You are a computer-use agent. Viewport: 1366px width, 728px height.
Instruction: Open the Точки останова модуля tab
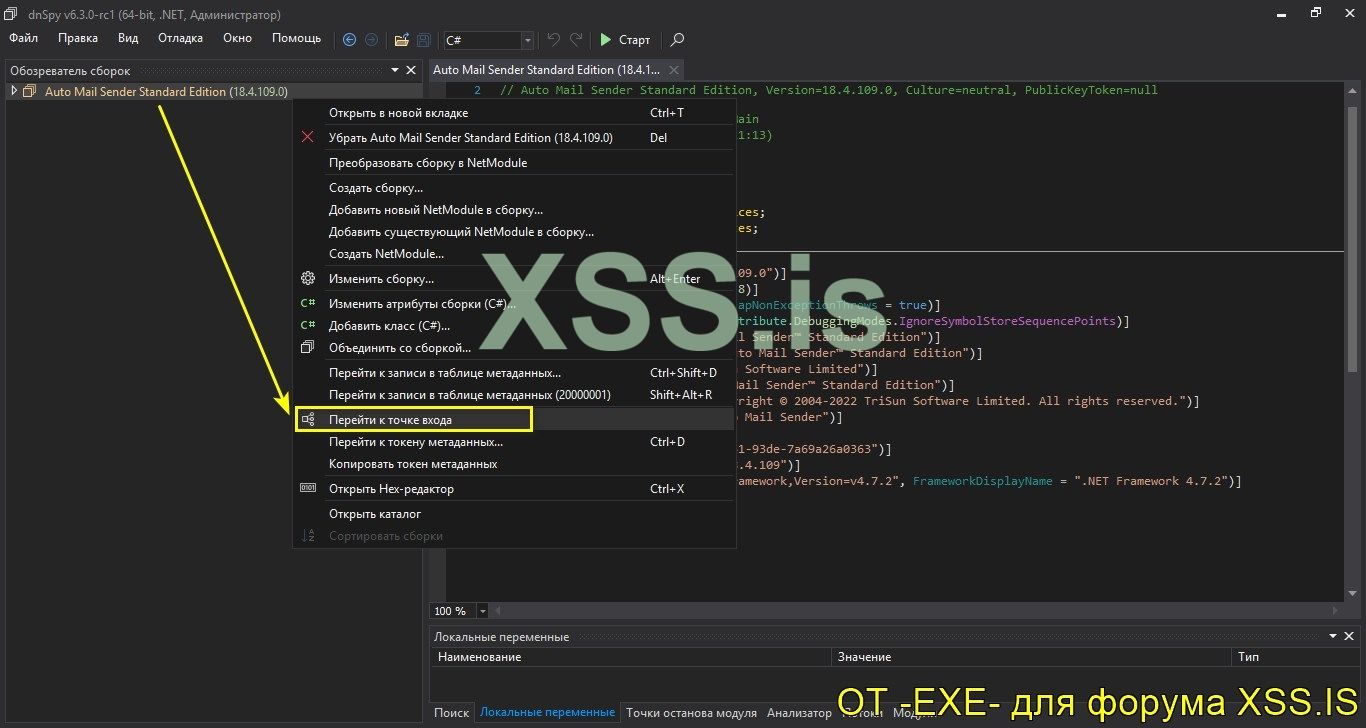point(691,713)
